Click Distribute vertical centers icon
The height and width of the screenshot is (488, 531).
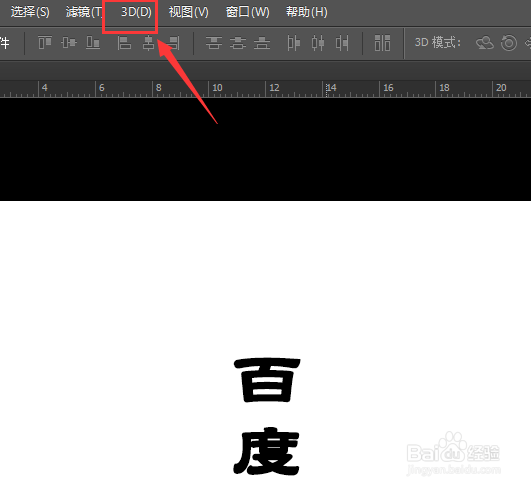tap(238, 43)
